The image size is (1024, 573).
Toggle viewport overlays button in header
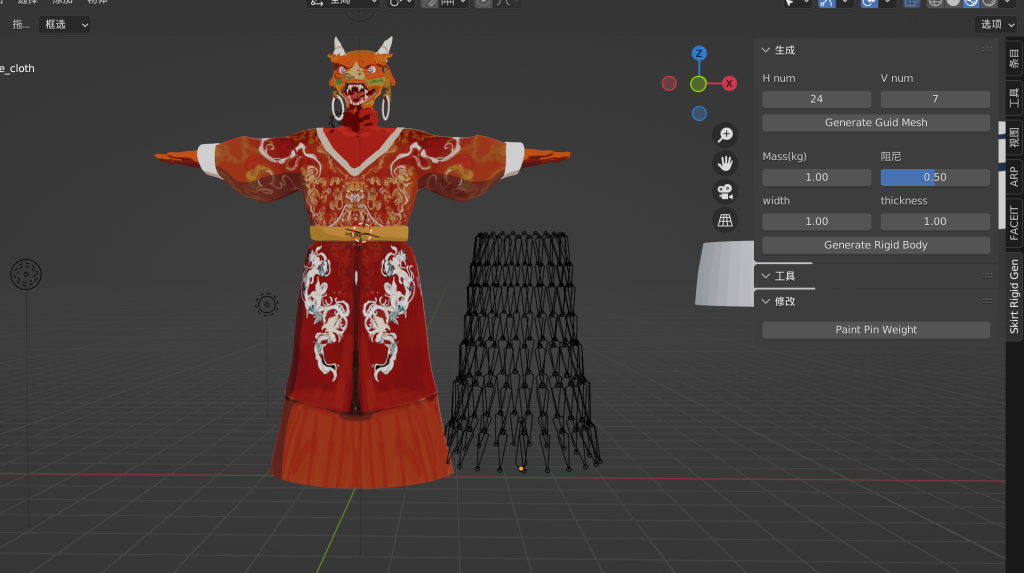tap(869, 2)
